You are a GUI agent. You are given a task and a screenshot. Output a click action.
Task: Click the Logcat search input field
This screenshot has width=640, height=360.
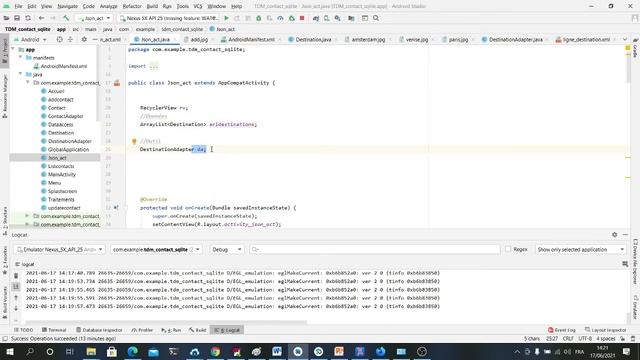tap(375, 249)
